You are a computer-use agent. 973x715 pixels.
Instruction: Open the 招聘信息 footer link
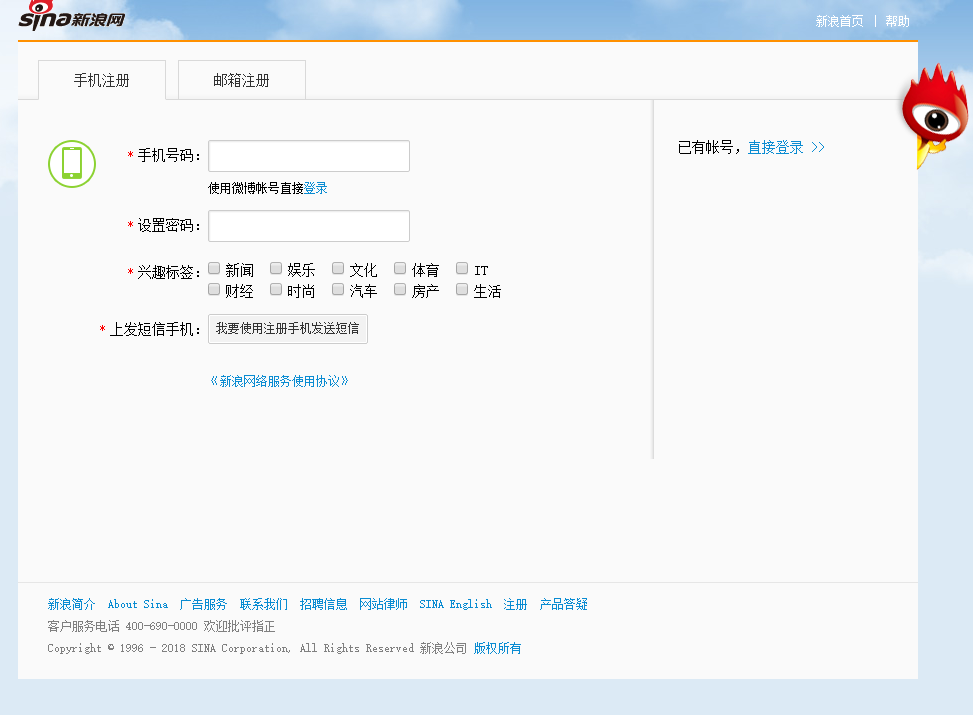[x=323, y=604]
